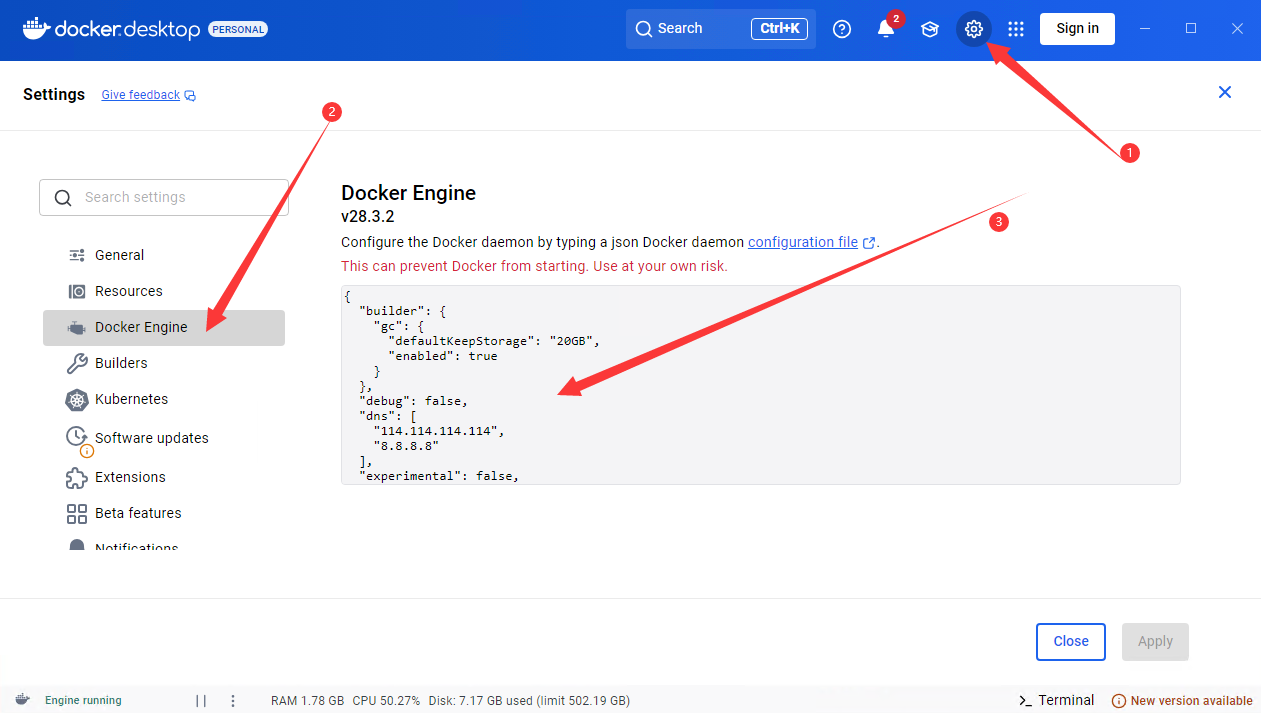1261x713 pixels.
Task: Click the Apply button
Action: 1155,641
